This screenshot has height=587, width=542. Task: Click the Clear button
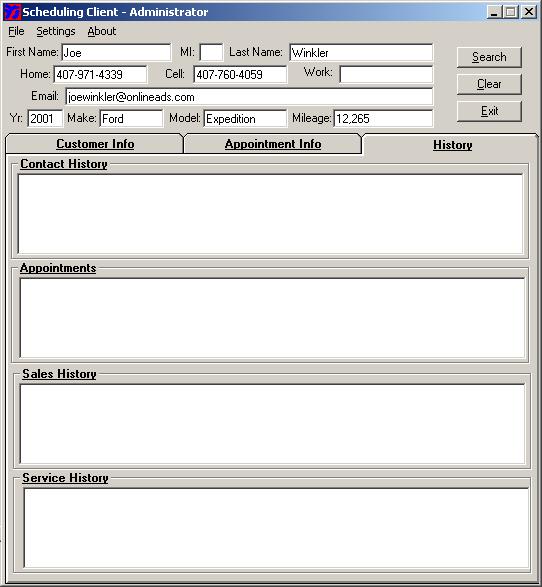click(489, 84)
